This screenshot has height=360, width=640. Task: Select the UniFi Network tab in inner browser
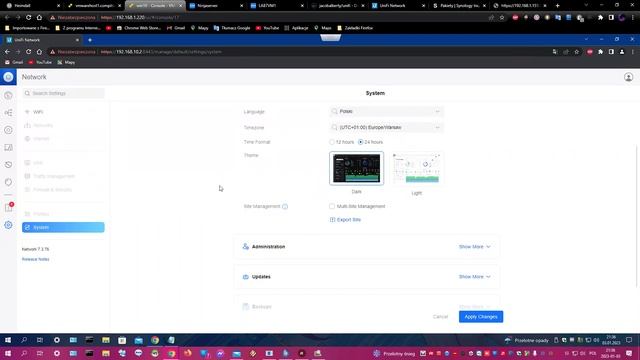point(42,40)
